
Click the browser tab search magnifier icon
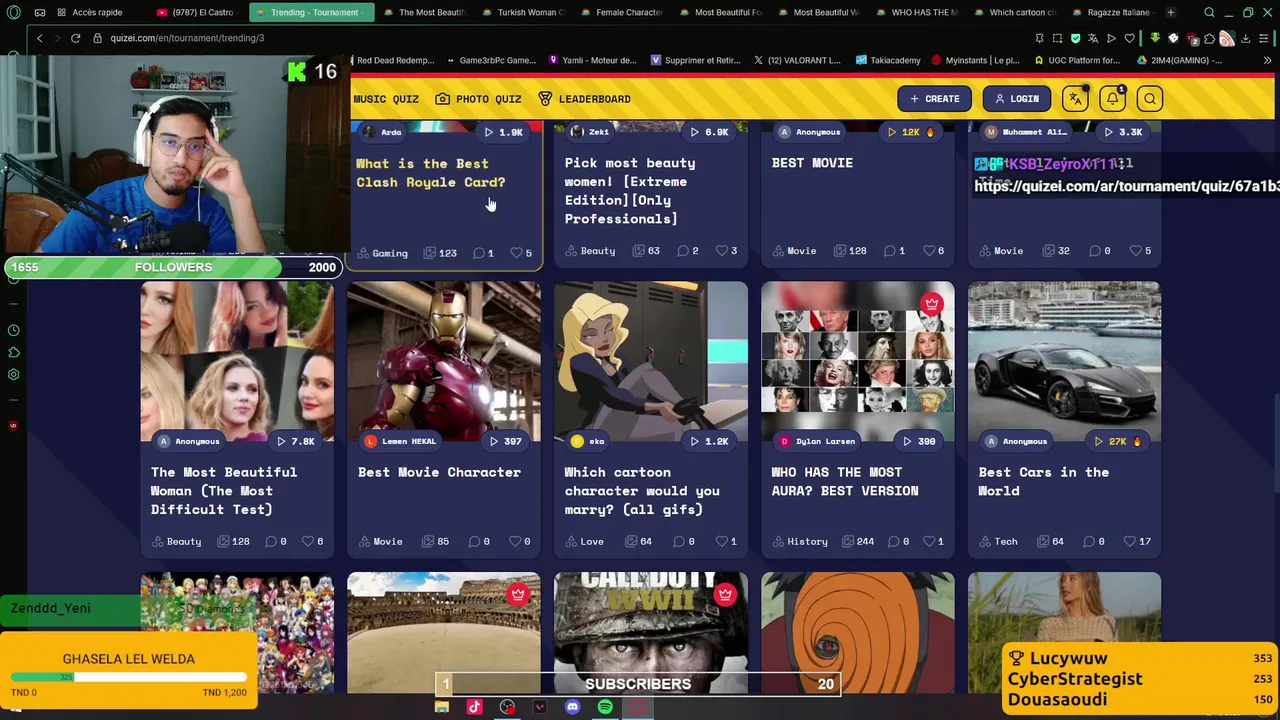[x=1209, y=13]
